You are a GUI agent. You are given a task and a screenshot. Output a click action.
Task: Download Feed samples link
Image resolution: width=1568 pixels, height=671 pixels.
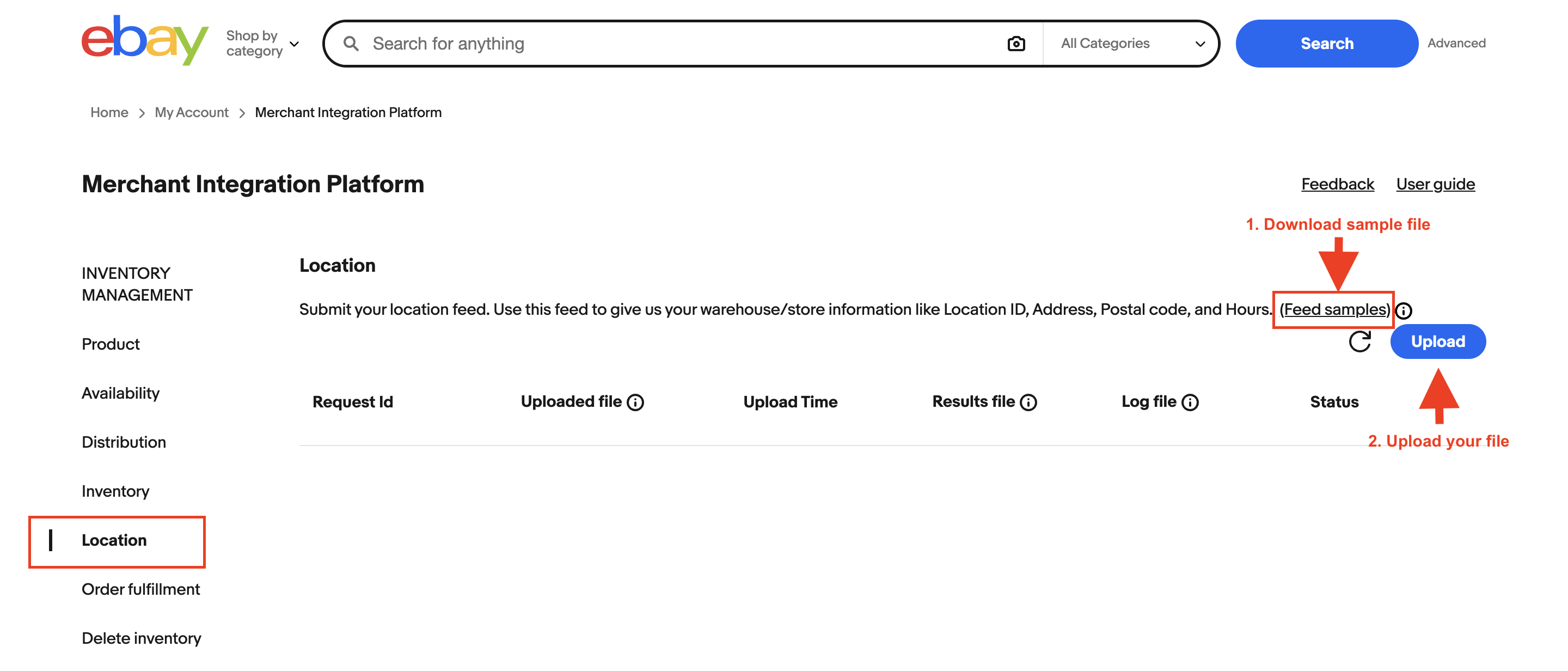1335,309
